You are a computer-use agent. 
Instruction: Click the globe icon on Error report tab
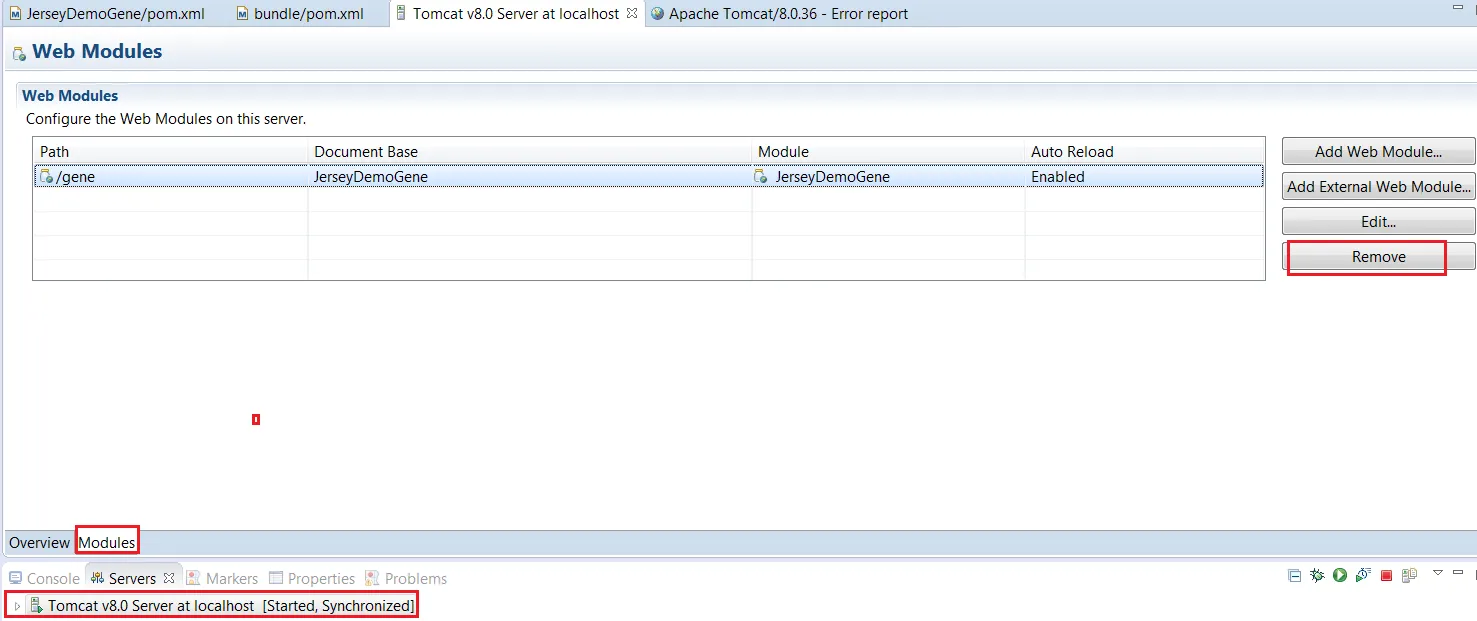[x=657, y=14]
